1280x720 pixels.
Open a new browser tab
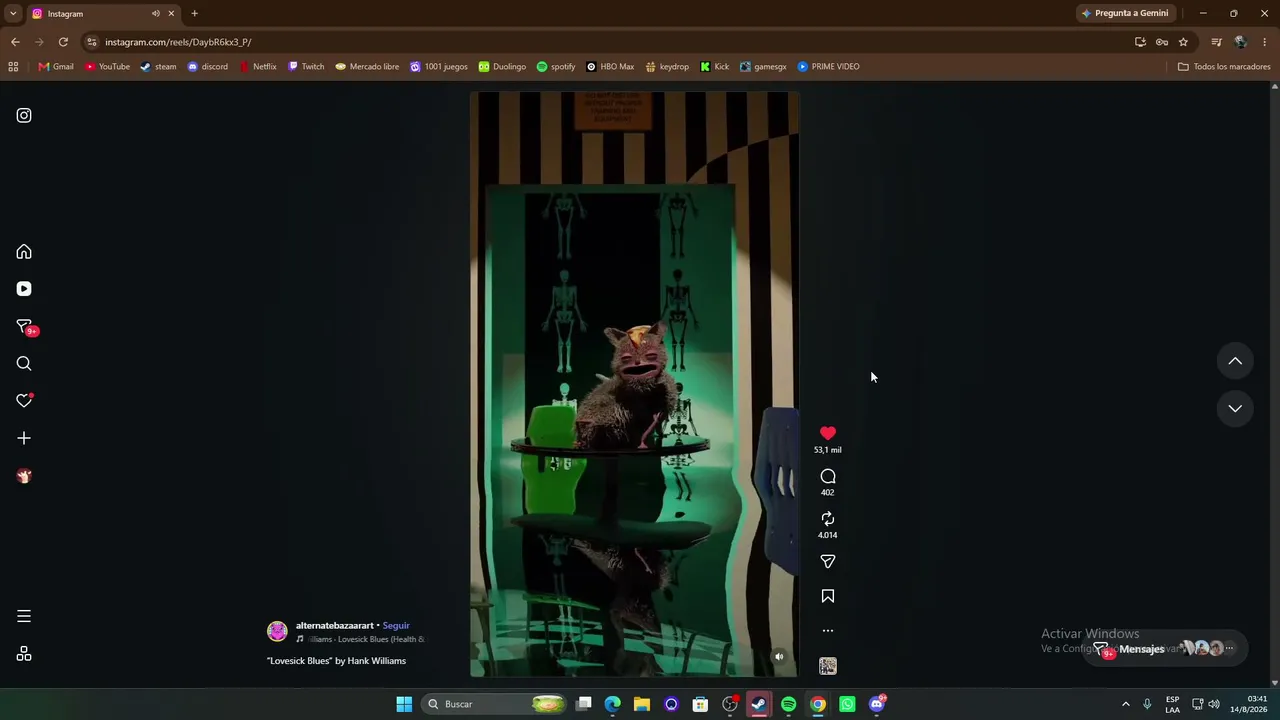(194, 14)
